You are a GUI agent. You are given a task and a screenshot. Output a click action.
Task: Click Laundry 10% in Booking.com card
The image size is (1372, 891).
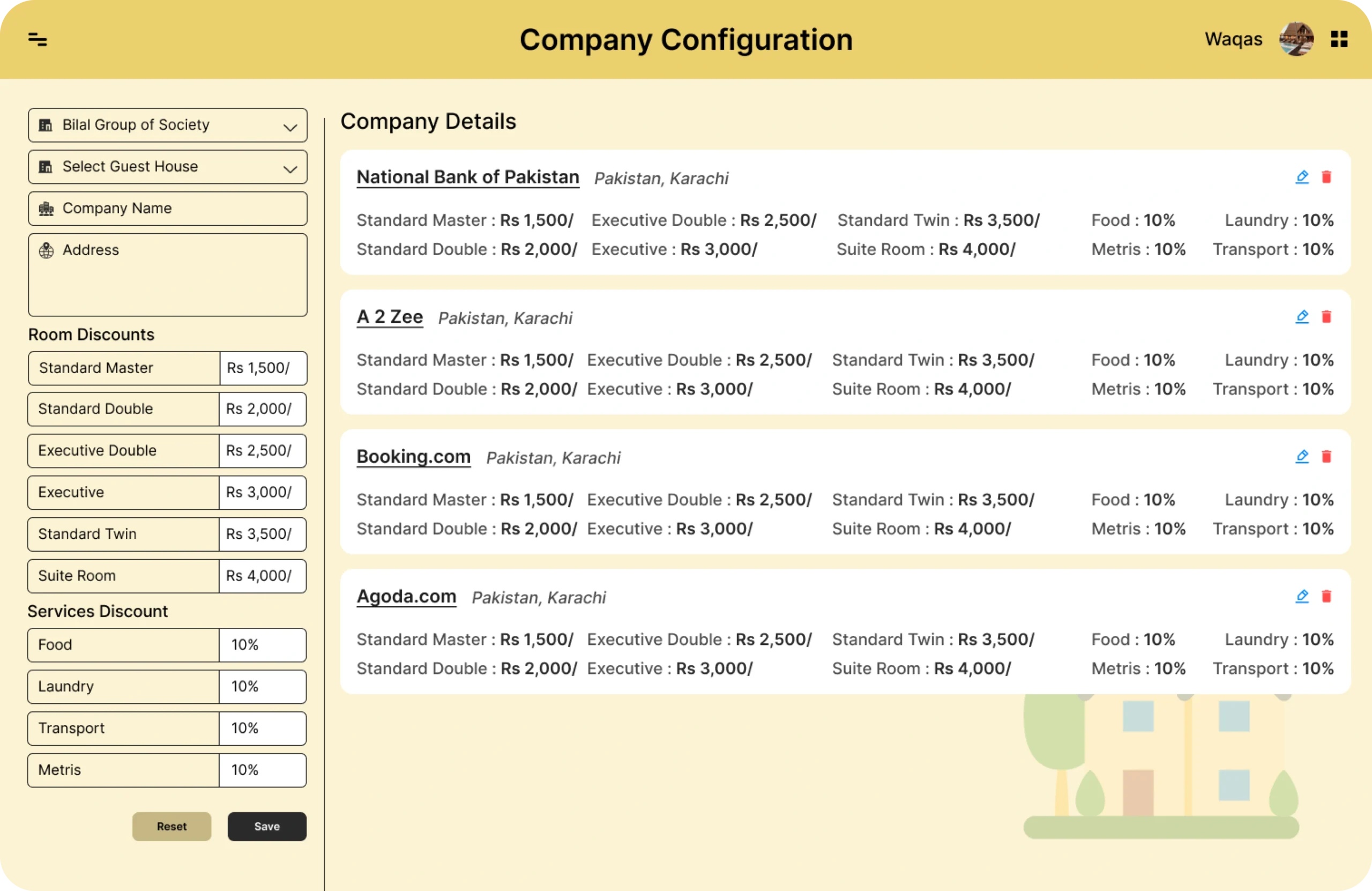pyautogui.click(x=1279, y=500)
